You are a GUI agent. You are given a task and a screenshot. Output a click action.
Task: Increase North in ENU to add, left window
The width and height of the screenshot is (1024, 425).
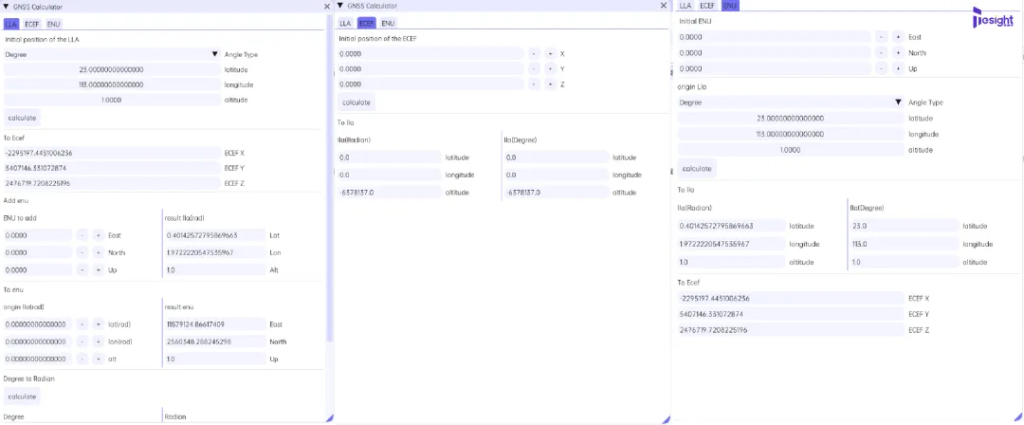98,253
